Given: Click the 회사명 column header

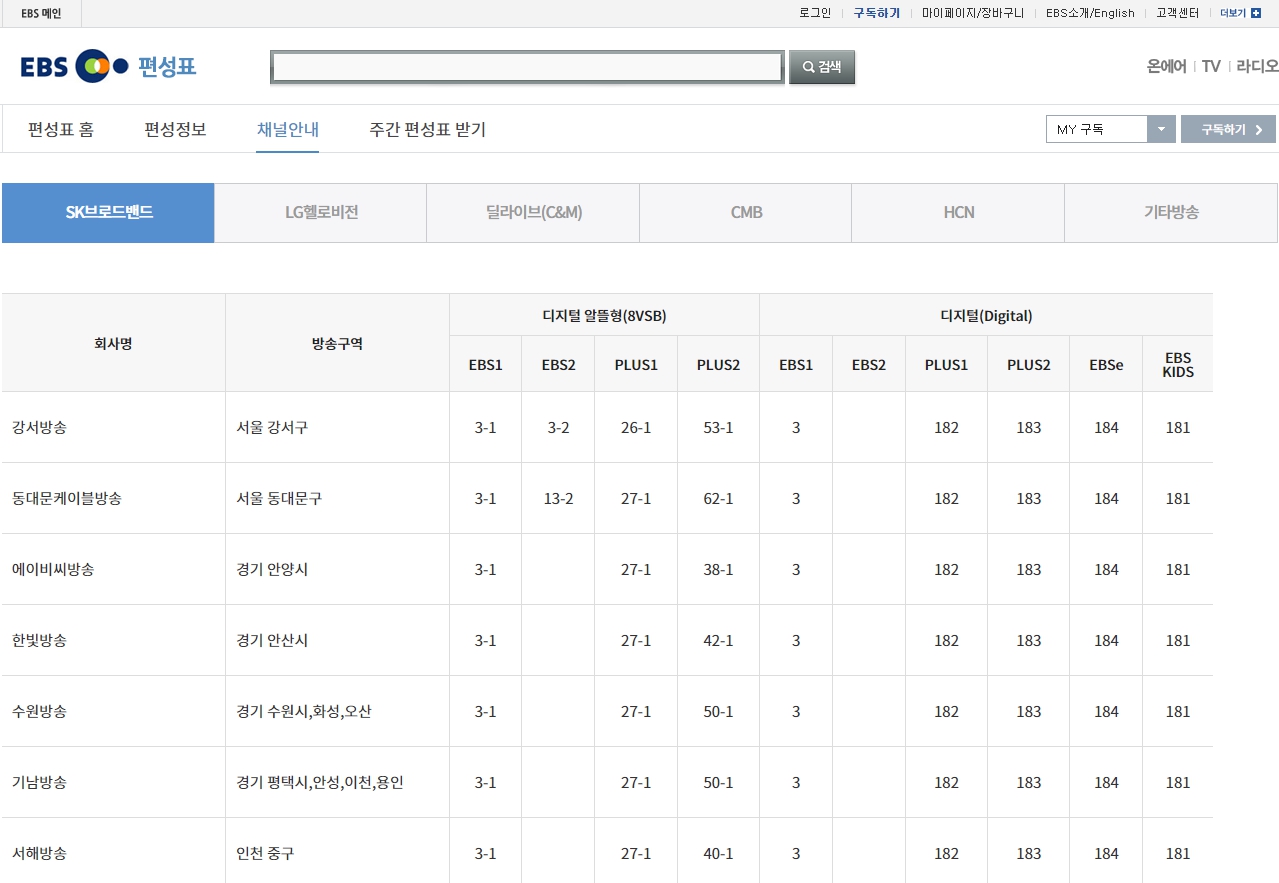Looking at the screenshot, I should (113, 343).
